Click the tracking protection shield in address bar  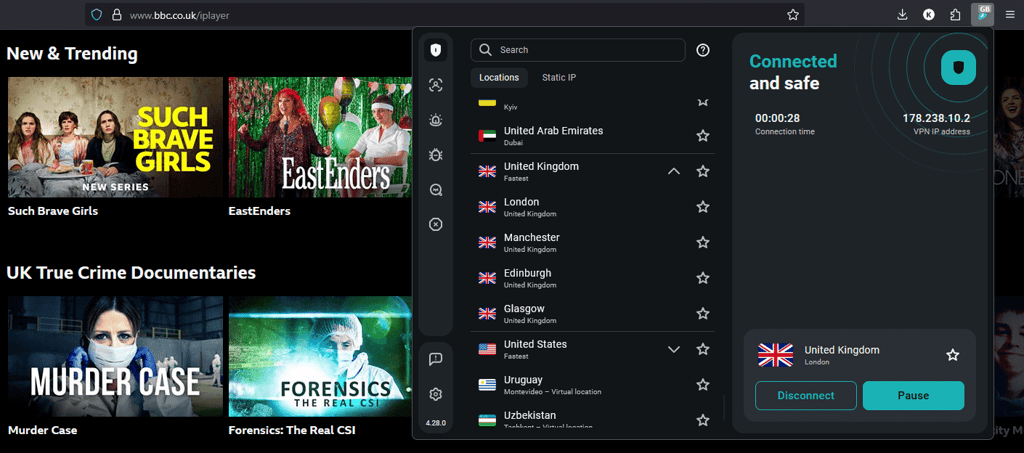pyautogui.click(x=97, y=14)
